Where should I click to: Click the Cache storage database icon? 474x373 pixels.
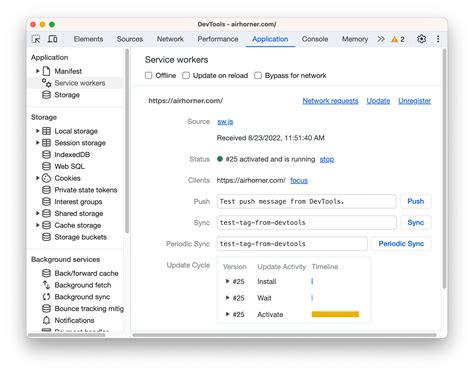pos(46,225)
